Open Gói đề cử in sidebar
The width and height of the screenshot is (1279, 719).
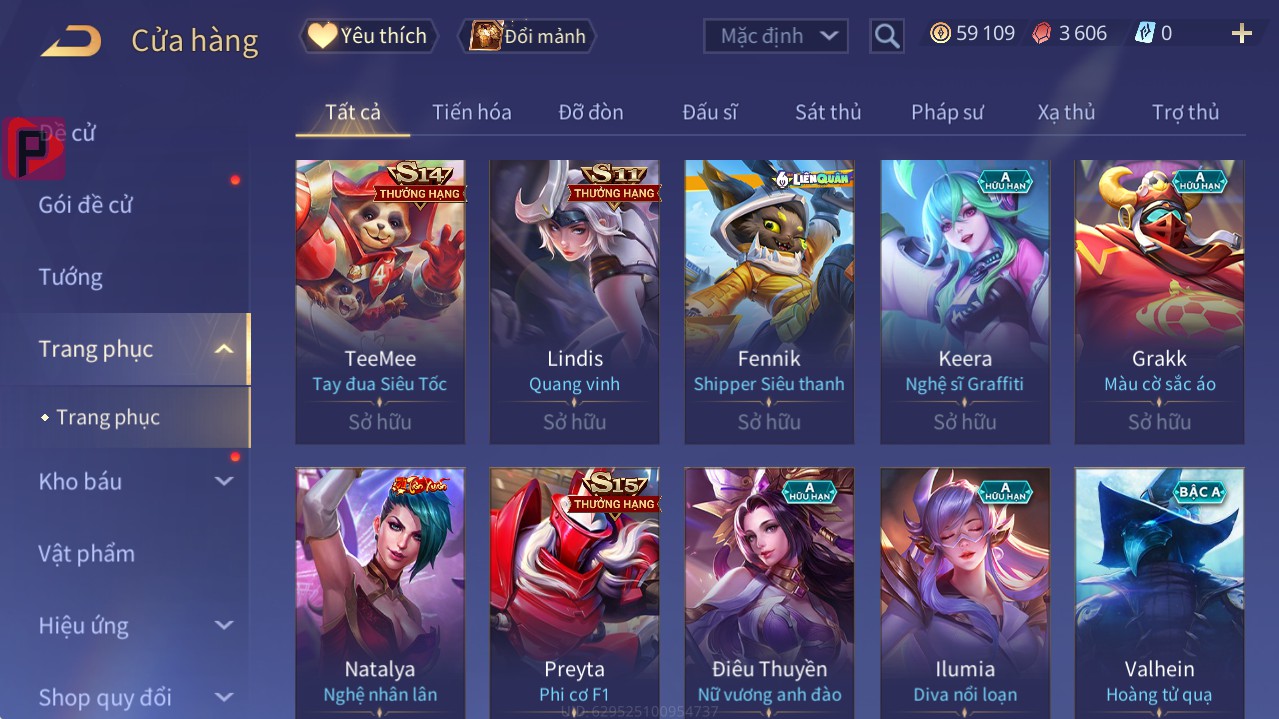85,205
